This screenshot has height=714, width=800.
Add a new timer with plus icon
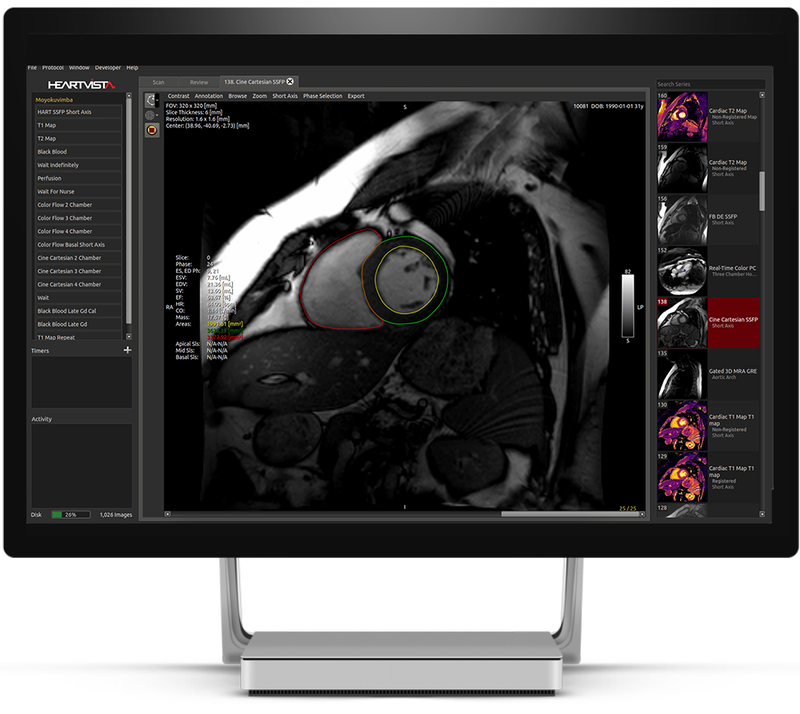click(128, 350)
